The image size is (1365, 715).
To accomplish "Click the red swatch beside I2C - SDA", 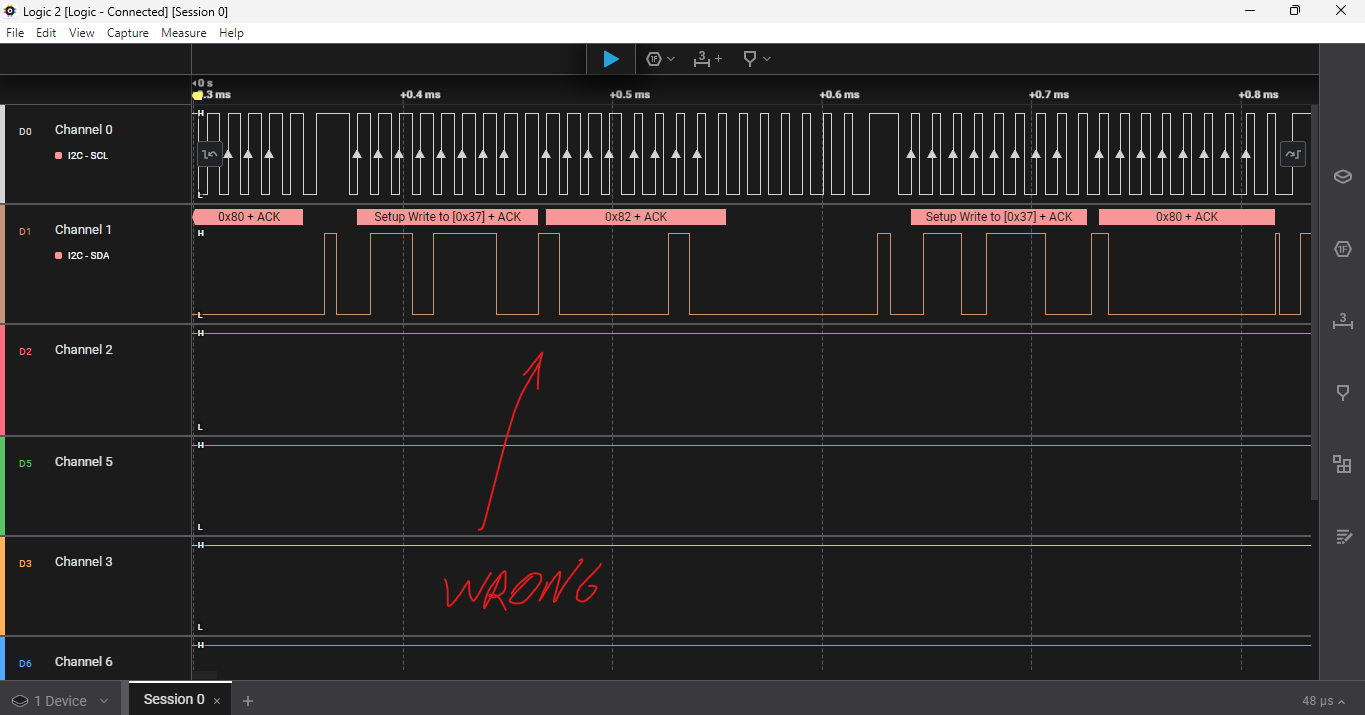I will pos(58,255).
